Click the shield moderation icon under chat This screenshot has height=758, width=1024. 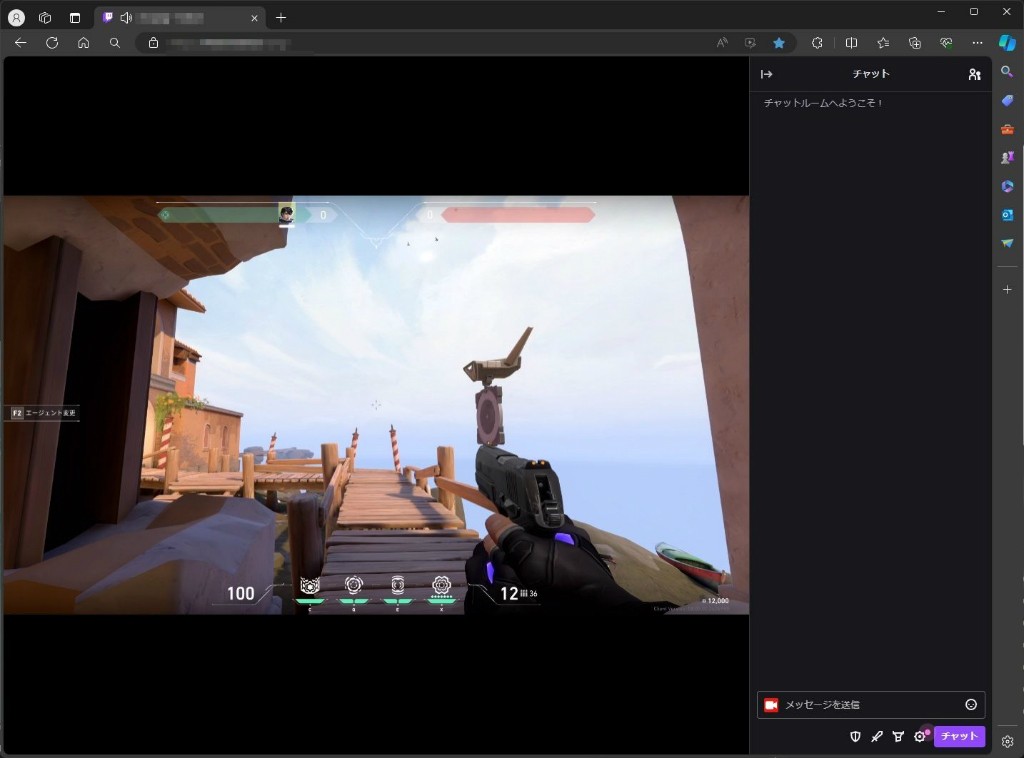(855, 737)
